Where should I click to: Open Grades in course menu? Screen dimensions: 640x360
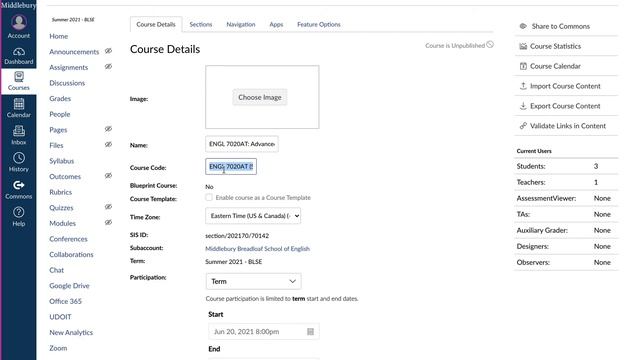tap(60, 98)
